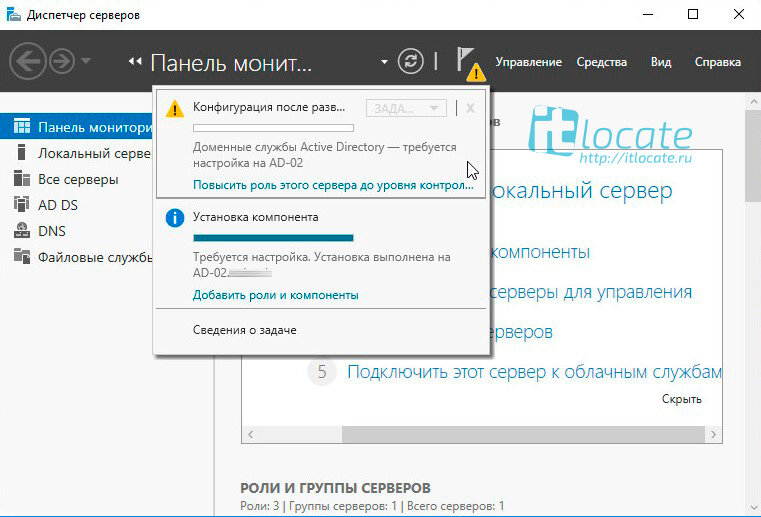This screenshot has height=517, width=761.
Task: Click vertical scrollbar down arrow
Action: [x=754, y=508]
